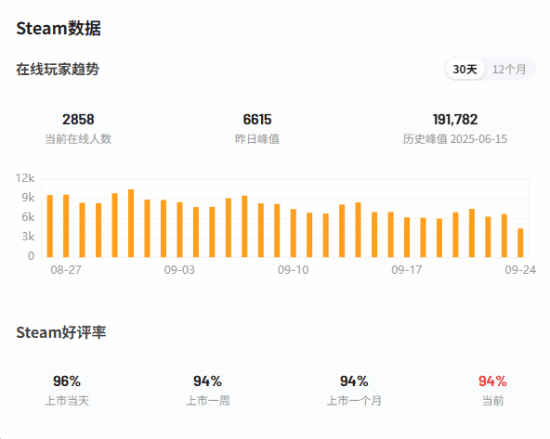Click the 在线玩家趋势 heading

(x=58, y=69)
